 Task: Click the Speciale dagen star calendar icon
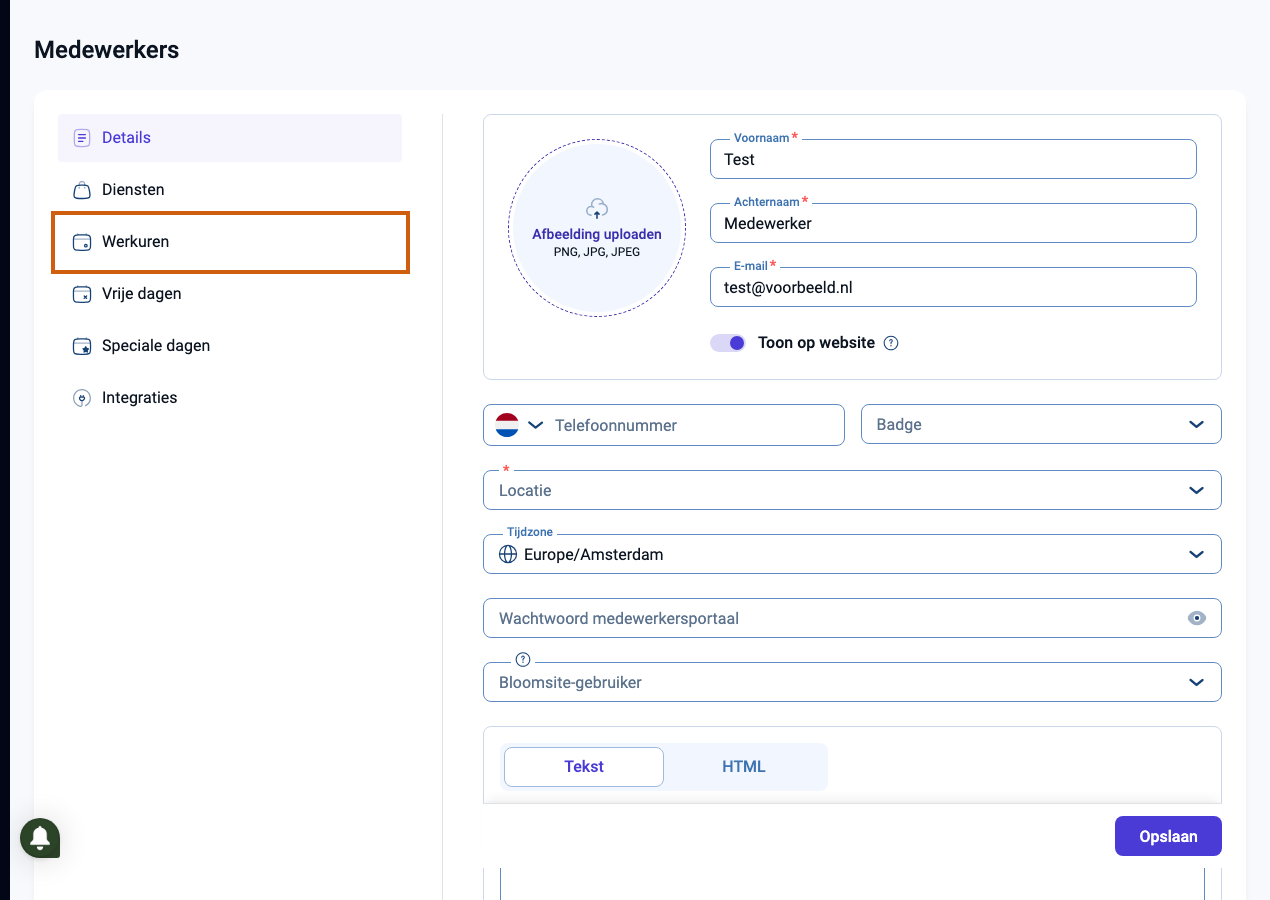pyautogui.click(x=82, y=346)
